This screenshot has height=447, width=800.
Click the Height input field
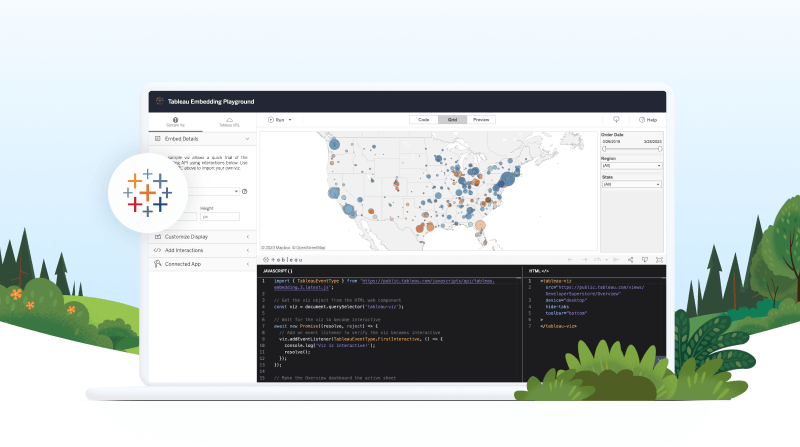tap(220, 216)
